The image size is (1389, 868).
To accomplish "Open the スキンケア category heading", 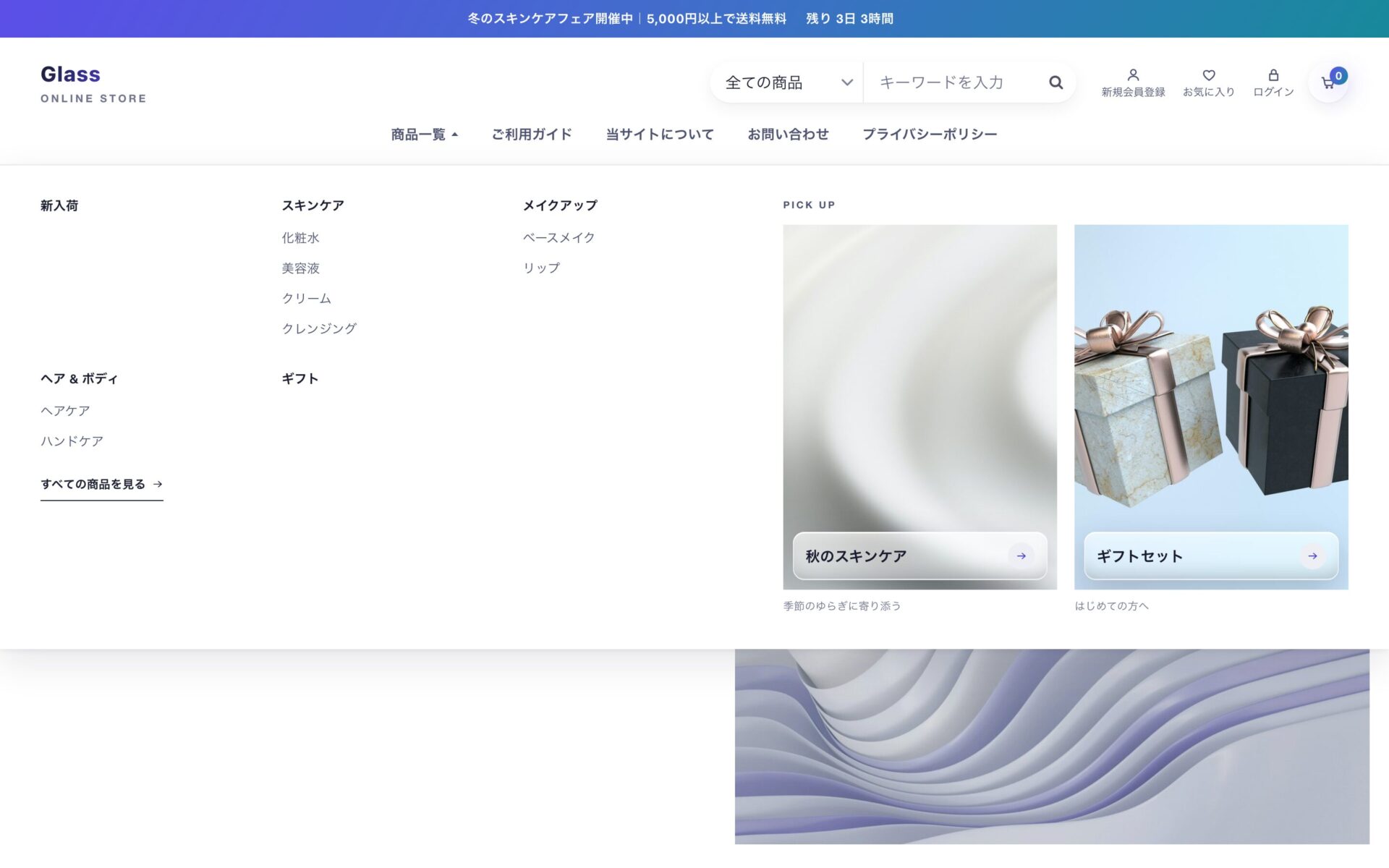I will coord(313,205).
